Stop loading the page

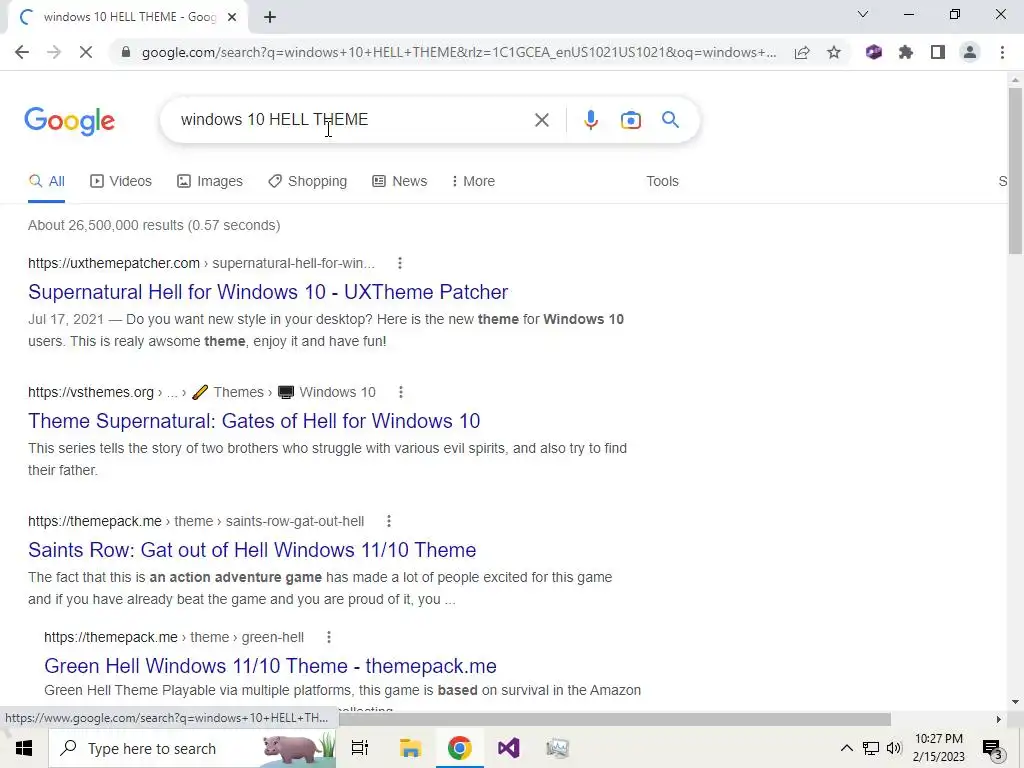pos(86,52)
